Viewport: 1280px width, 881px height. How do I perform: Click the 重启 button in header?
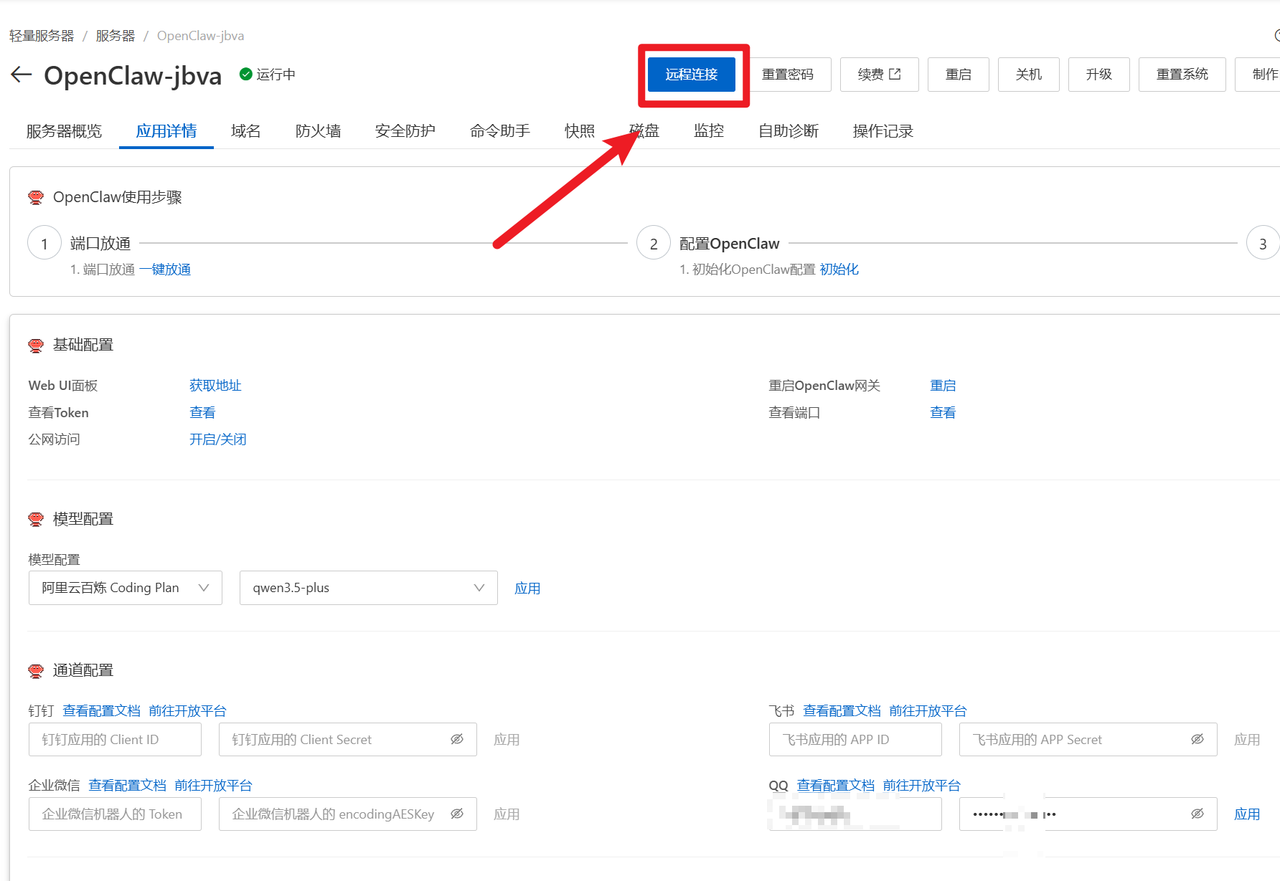(x=959, y=74)
